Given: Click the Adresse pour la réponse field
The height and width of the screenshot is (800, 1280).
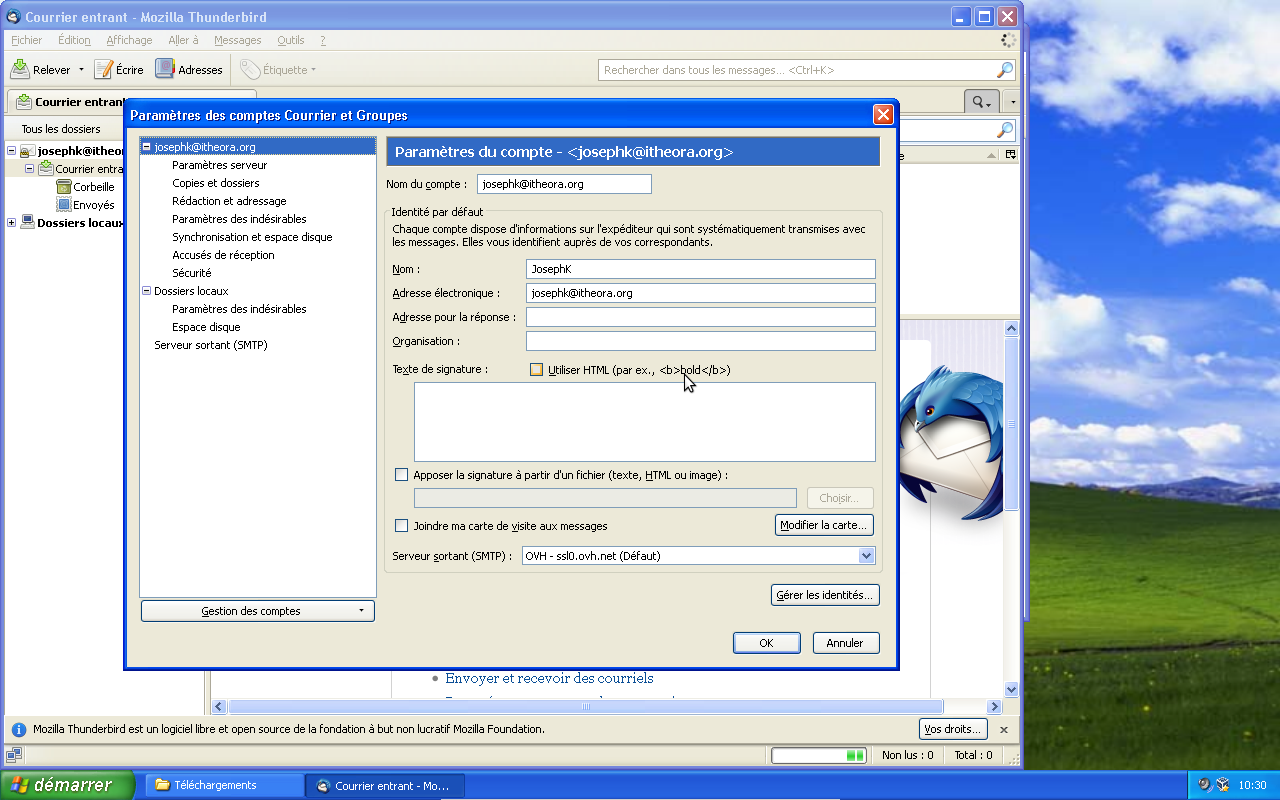Looking at the screenshot, I should pyautogui.click(x=700, y=317).
